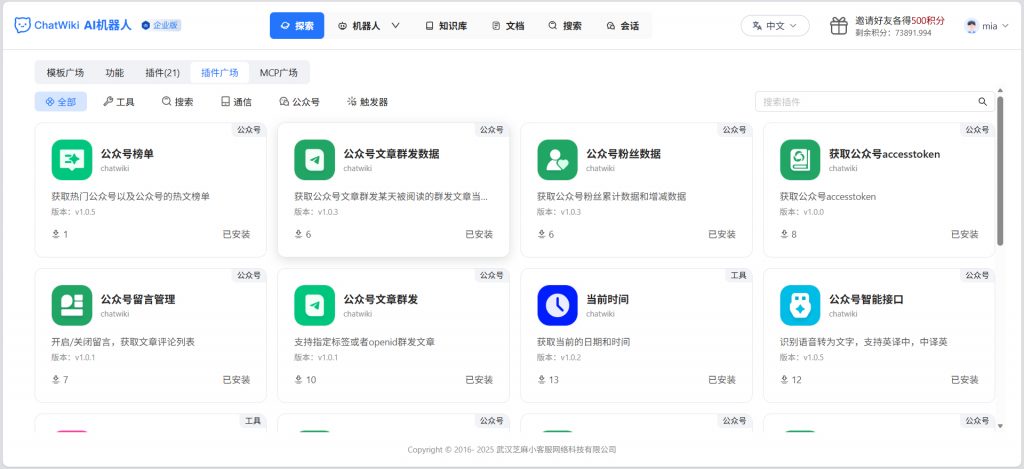Switch to the 插件(21) tab
The image size is (1024, 469).
[x=163, y=73]
